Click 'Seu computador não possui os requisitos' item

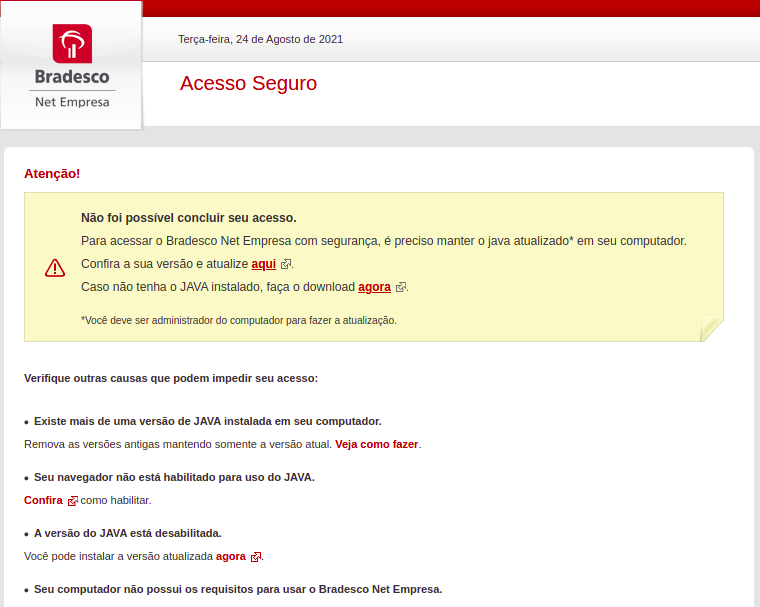pyautogui.click(x=238, y=590)
